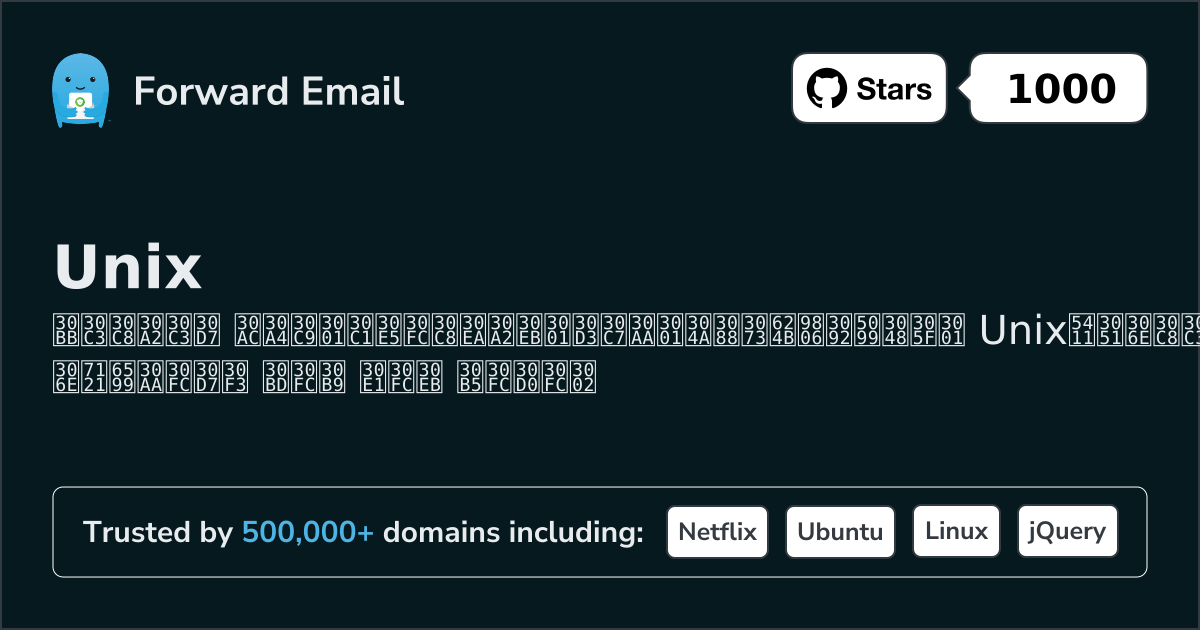This screenshot has height=630, width=1200.
Task: Click the blue 500,000+ number
Action: tap(308, 533)
